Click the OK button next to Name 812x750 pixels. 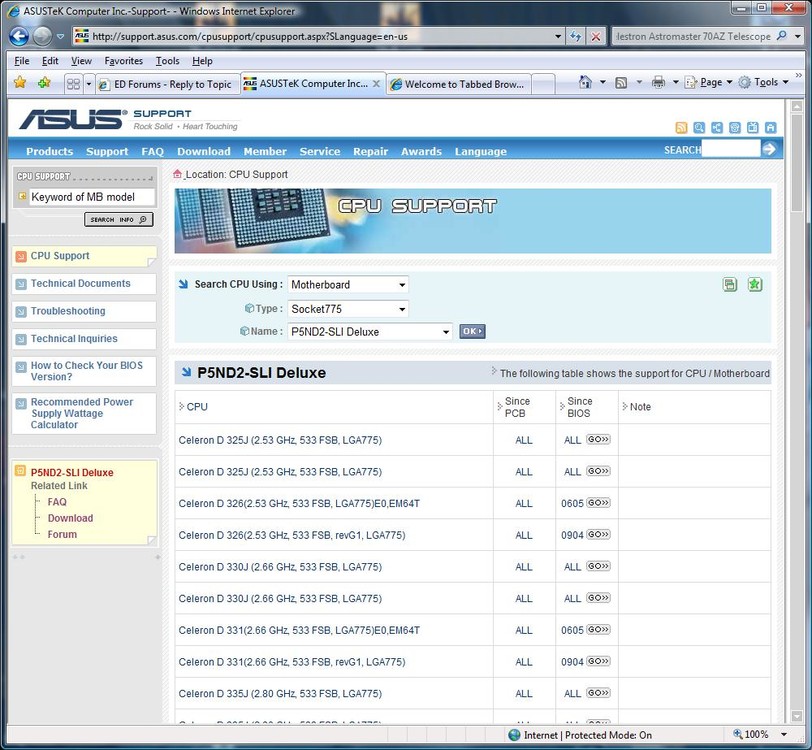pos(472,331)
